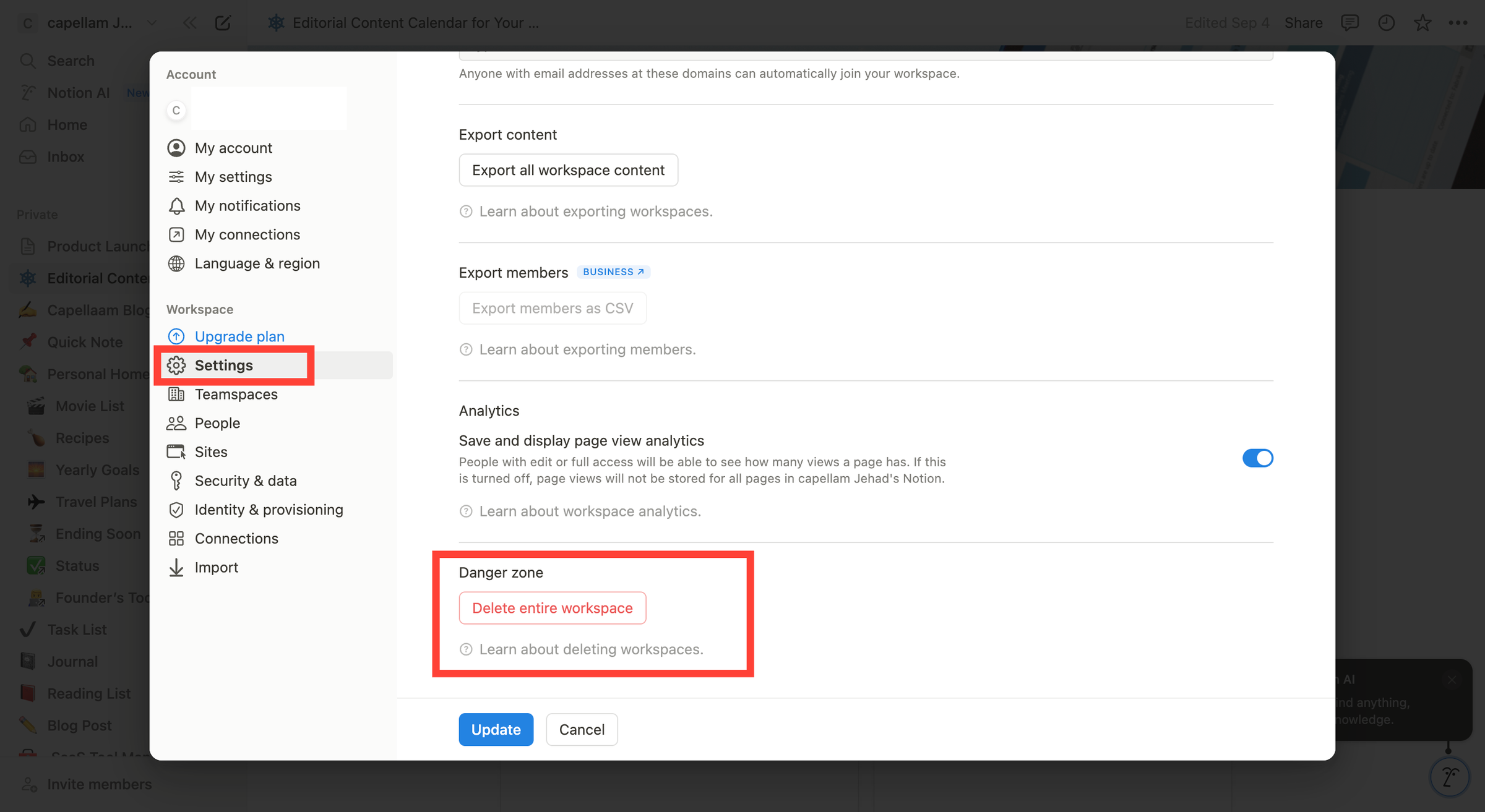This screenshot has height=812, width=1485.
Task: Open Movie List page in sidebar
Action: click(x=90, y=406)
